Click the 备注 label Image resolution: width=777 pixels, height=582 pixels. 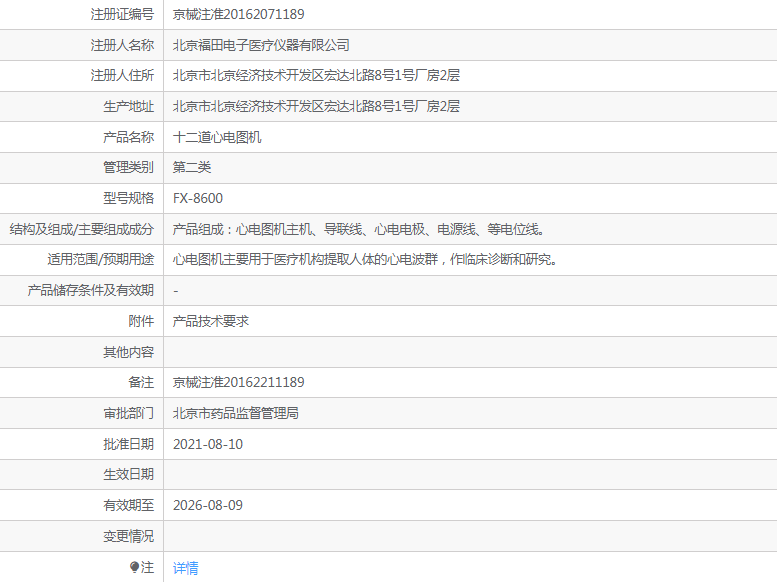tap(141, 383)
